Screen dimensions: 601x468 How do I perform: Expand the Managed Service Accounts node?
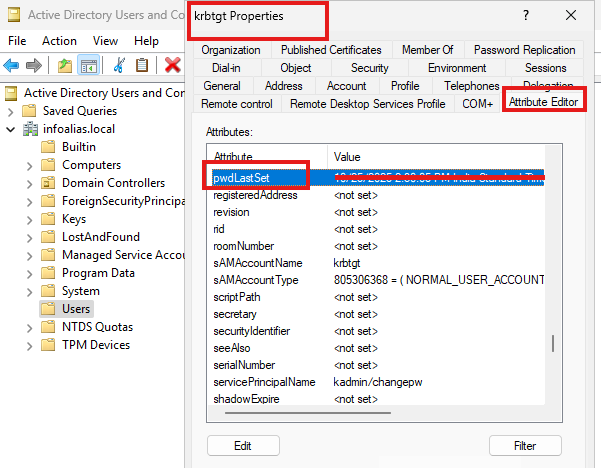tap(29, 255)
